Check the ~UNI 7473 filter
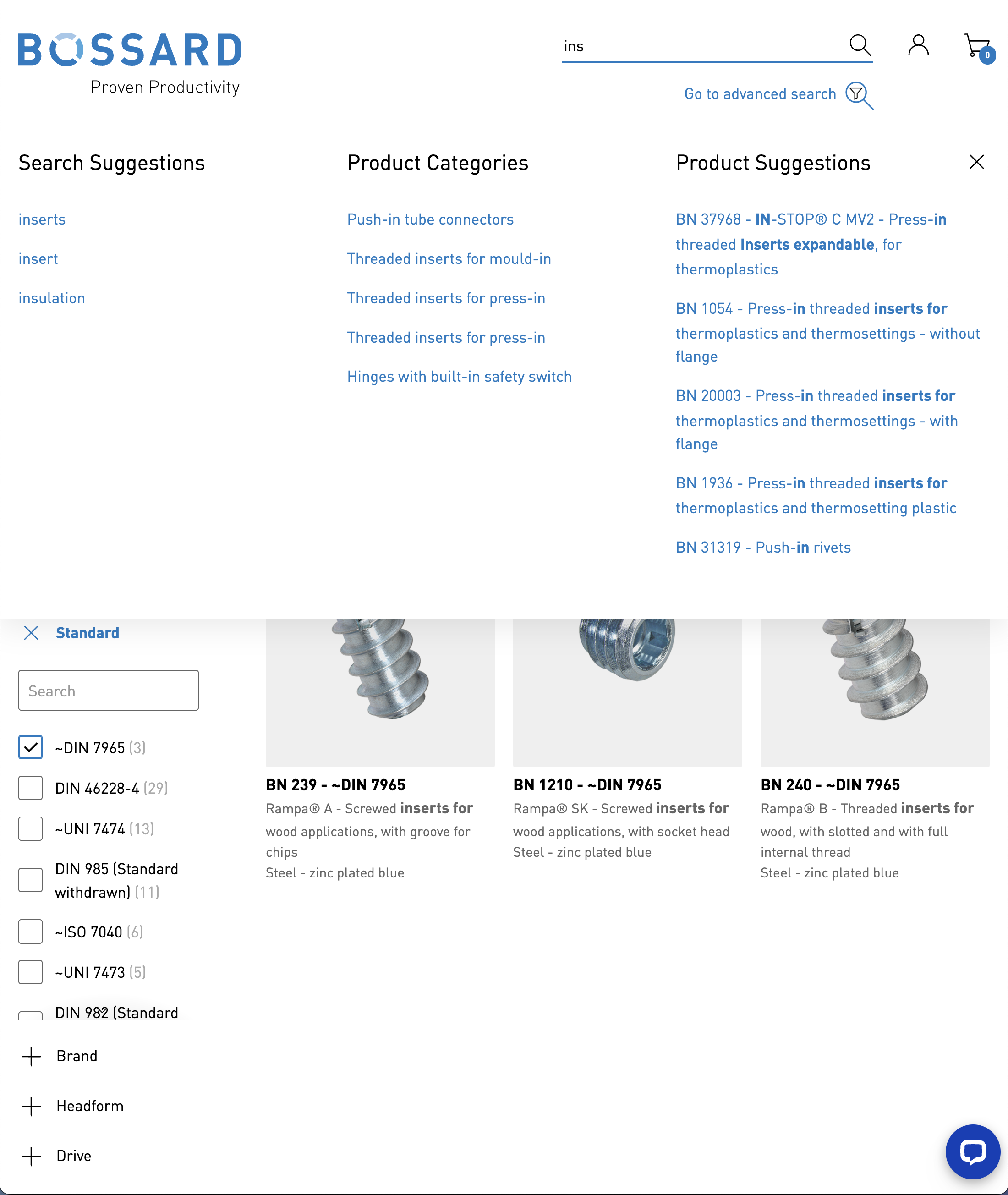Viewport: 1008px width, 1195px height. 30,971
